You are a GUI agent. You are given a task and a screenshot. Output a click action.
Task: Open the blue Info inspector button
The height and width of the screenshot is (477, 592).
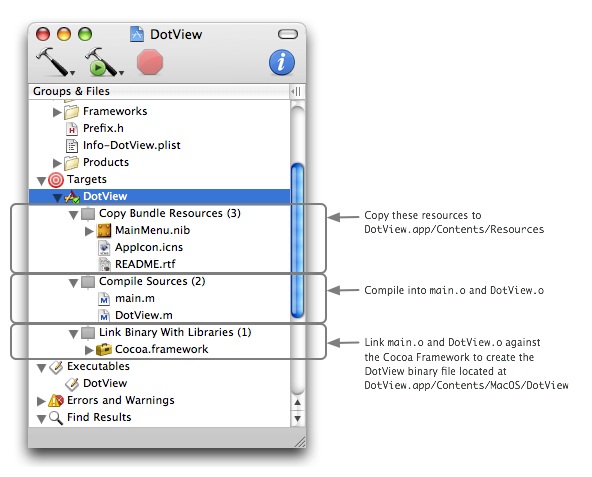(x=282, y=62)
